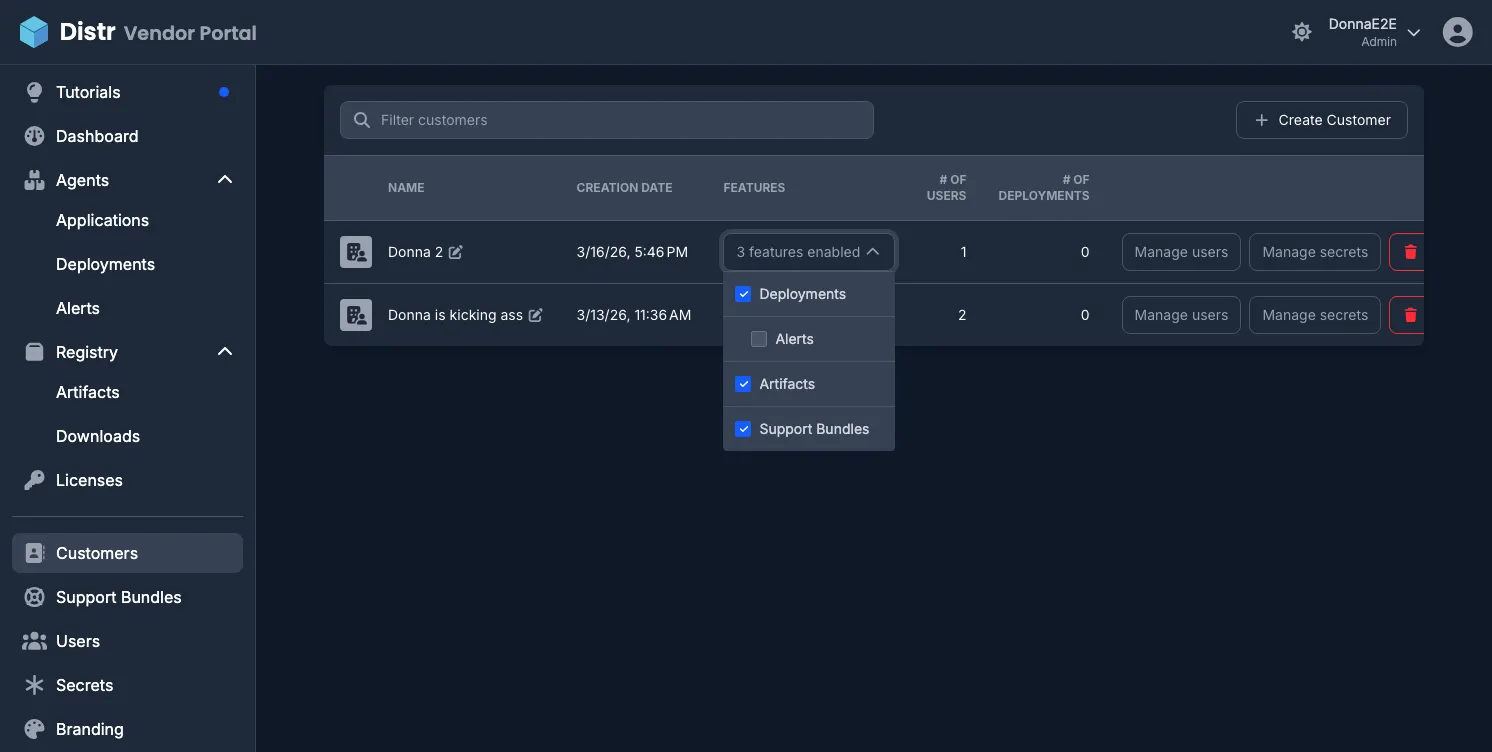Open the Dashboard from the sidebar

(x=96, y=136)
